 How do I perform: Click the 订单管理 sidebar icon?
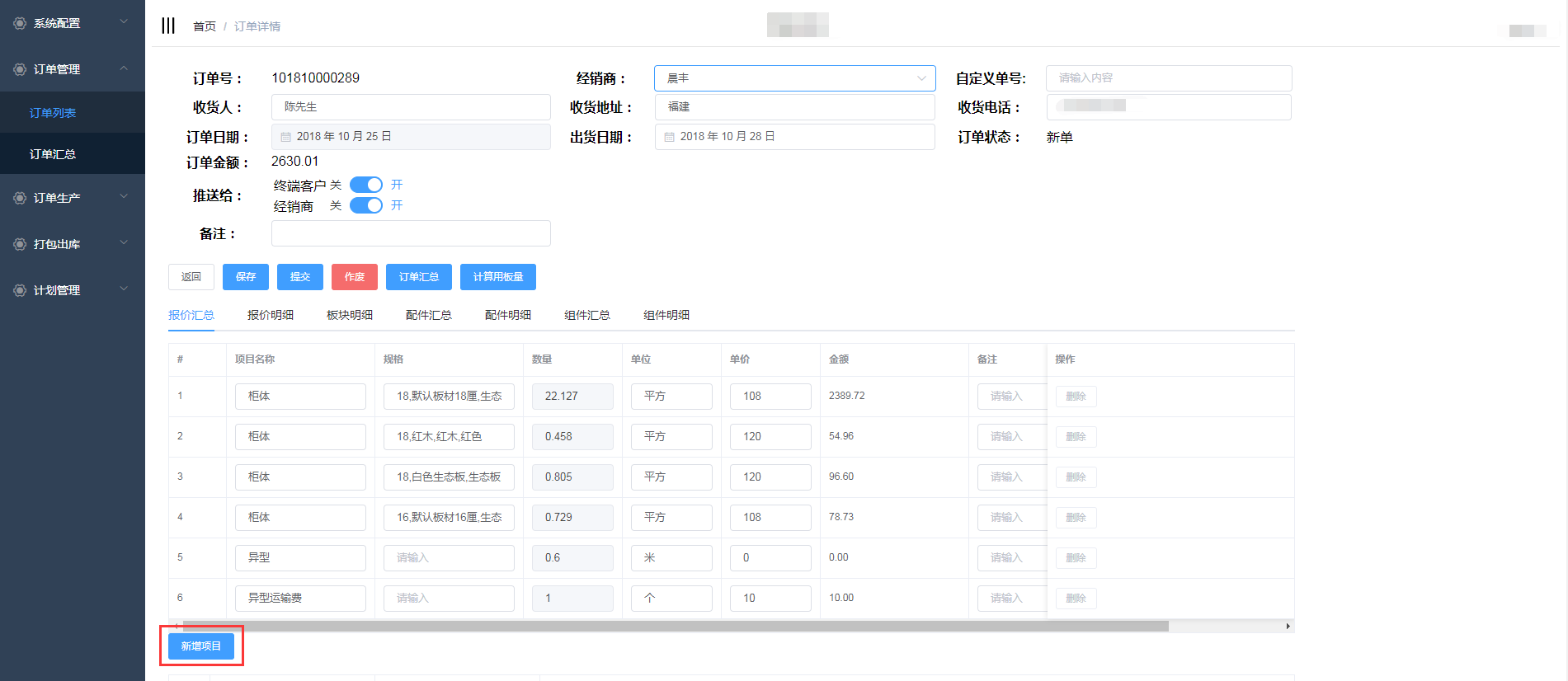(x=20, y=69)
